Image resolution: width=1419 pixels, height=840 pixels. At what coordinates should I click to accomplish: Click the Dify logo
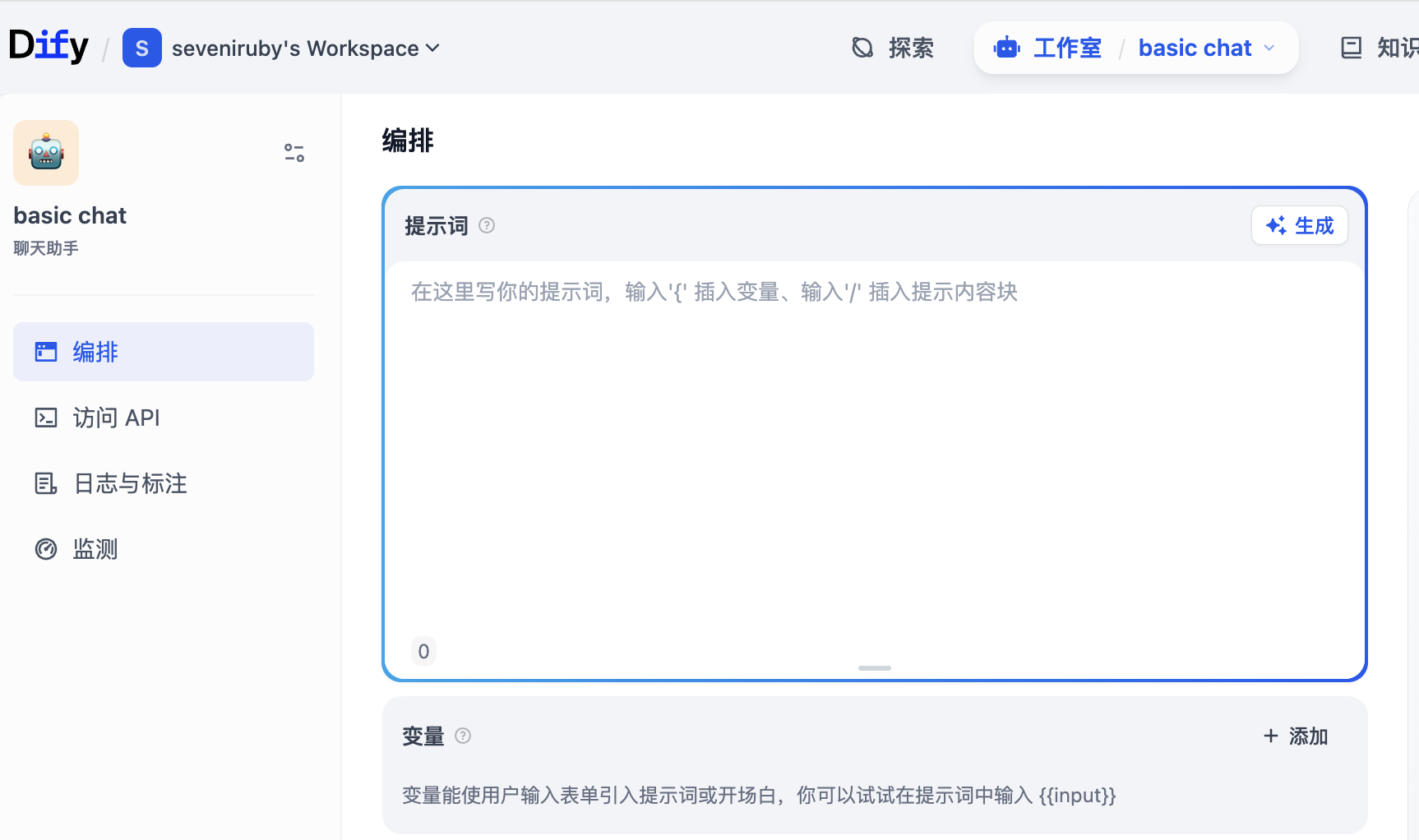point(49,46)
